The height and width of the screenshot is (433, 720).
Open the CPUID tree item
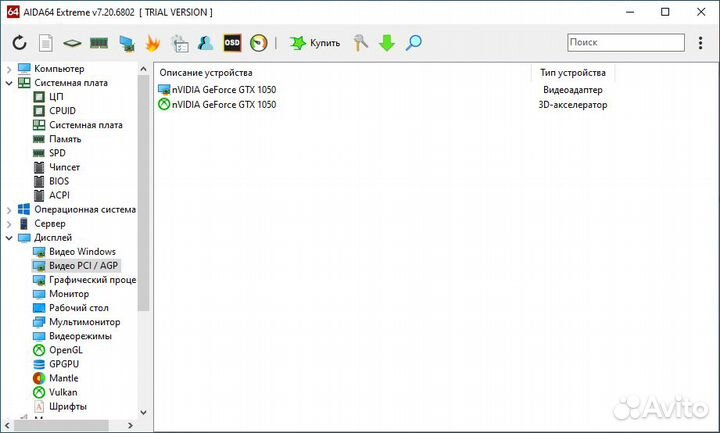click(62, 111)
